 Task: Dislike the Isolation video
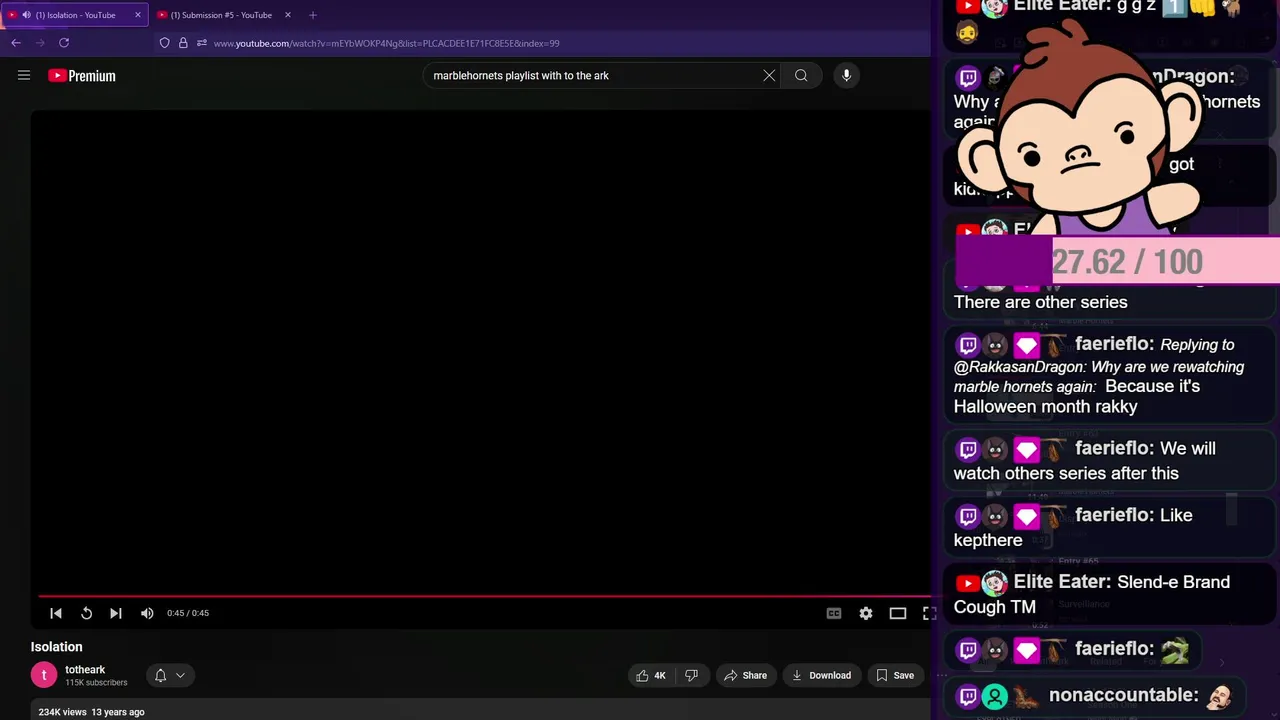click(691, 675)
